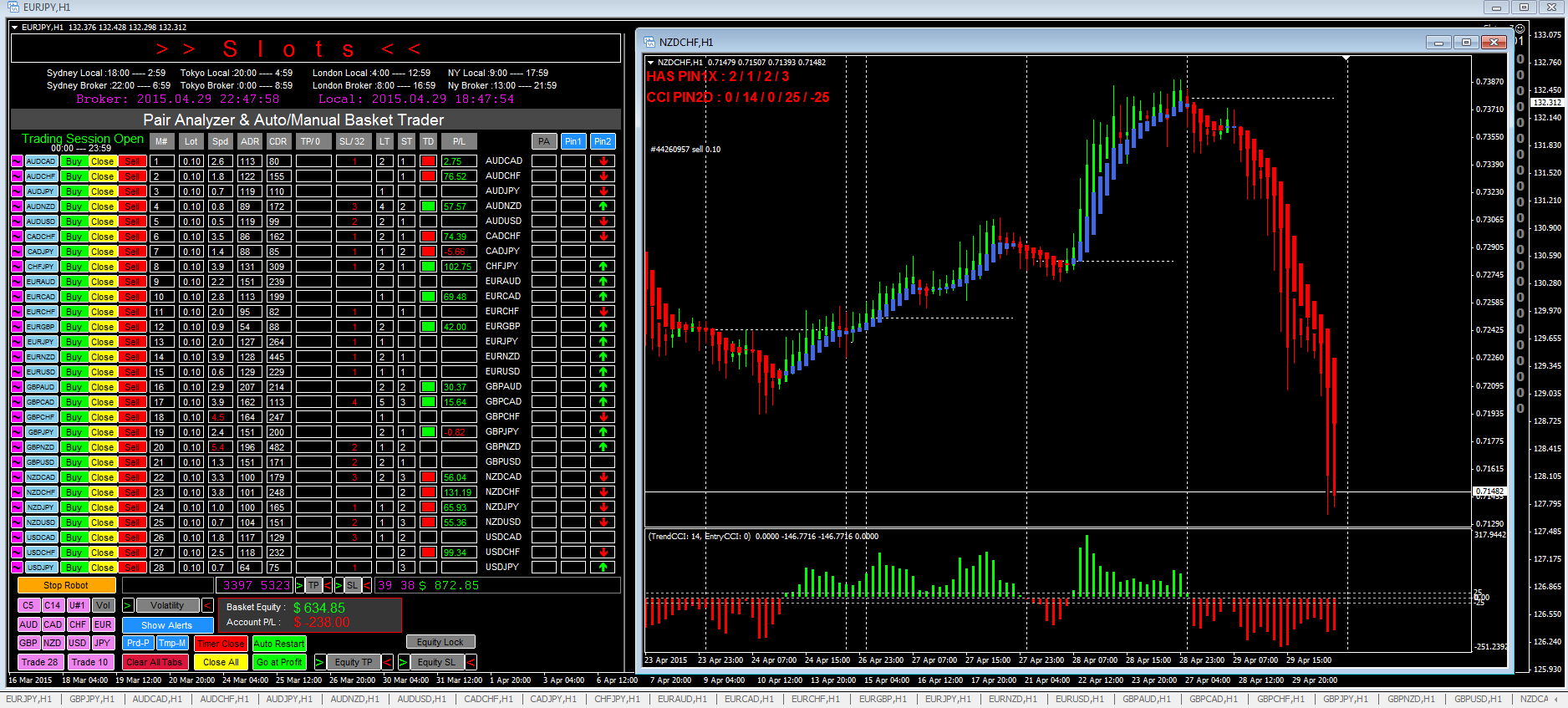The width and height of the screenshot is (1568, 708).
Task: Click Sell for the EURGBP row
Action: 132,327
